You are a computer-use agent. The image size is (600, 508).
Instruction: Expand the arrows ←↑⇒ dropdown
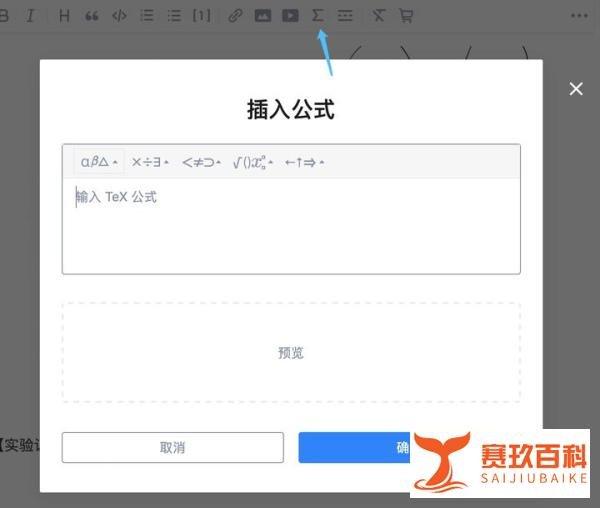pyautogui.click(x=305, y=162)
